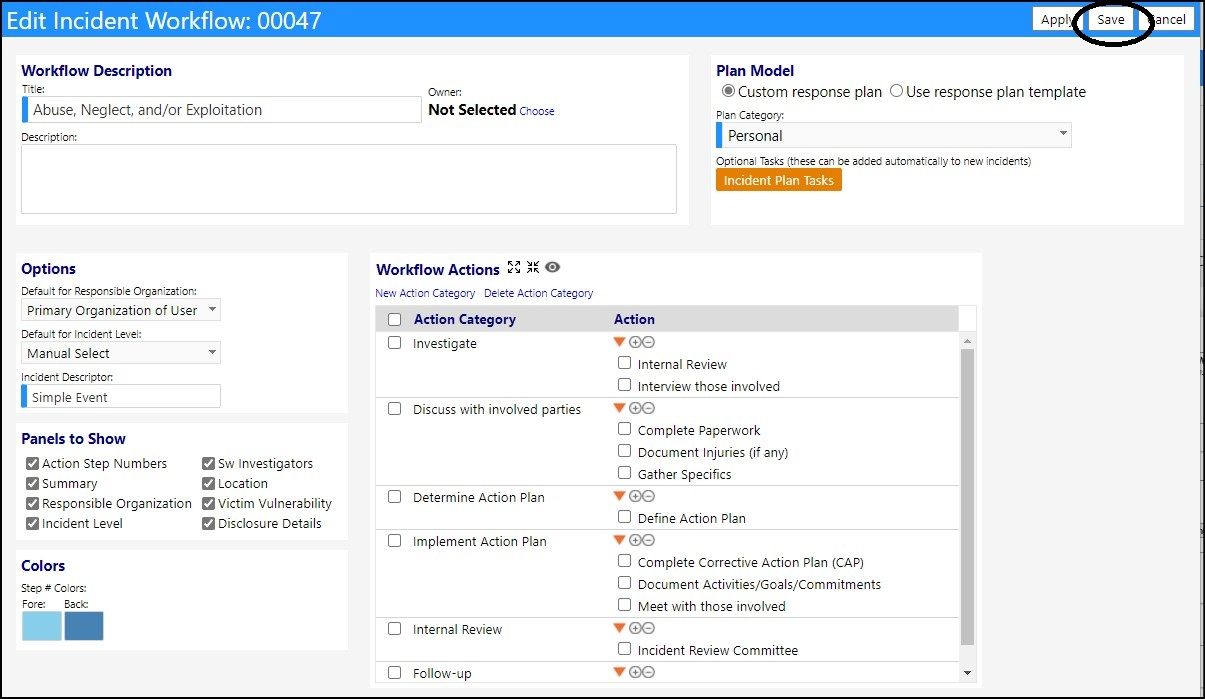Uncheck the Summary panel checkbox
This screenshot has height=699, width=1205.
[32, 483]
